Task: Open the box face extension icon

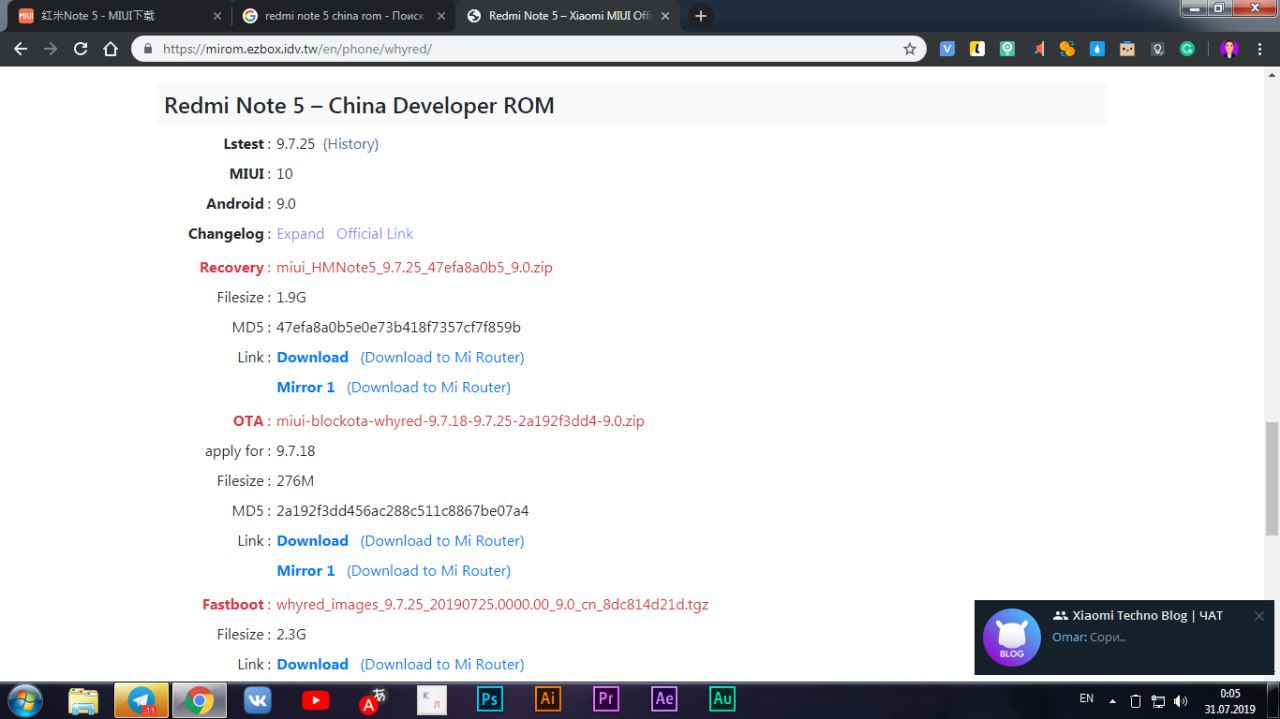Action: click(x=1127, y=48)
